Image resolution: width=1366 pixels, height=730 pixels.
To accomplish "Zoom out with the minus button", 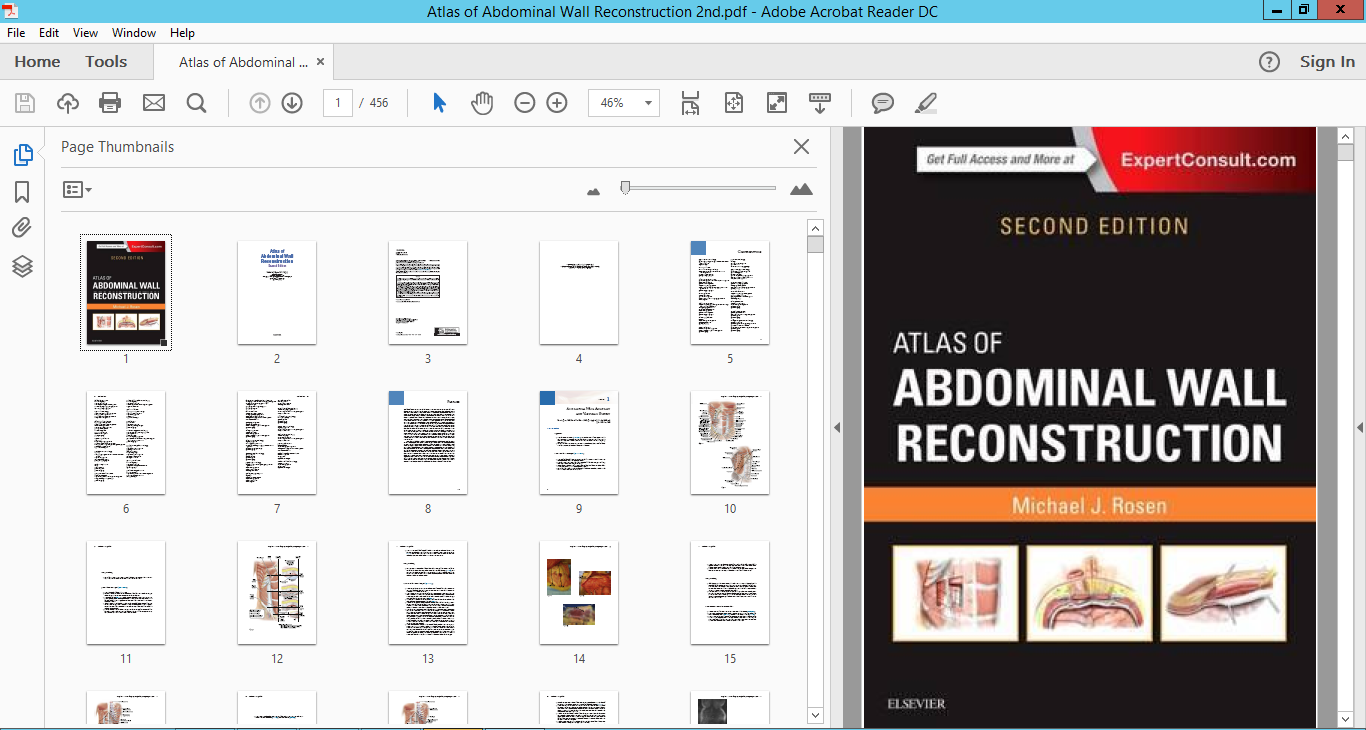I will coord(525,103).
